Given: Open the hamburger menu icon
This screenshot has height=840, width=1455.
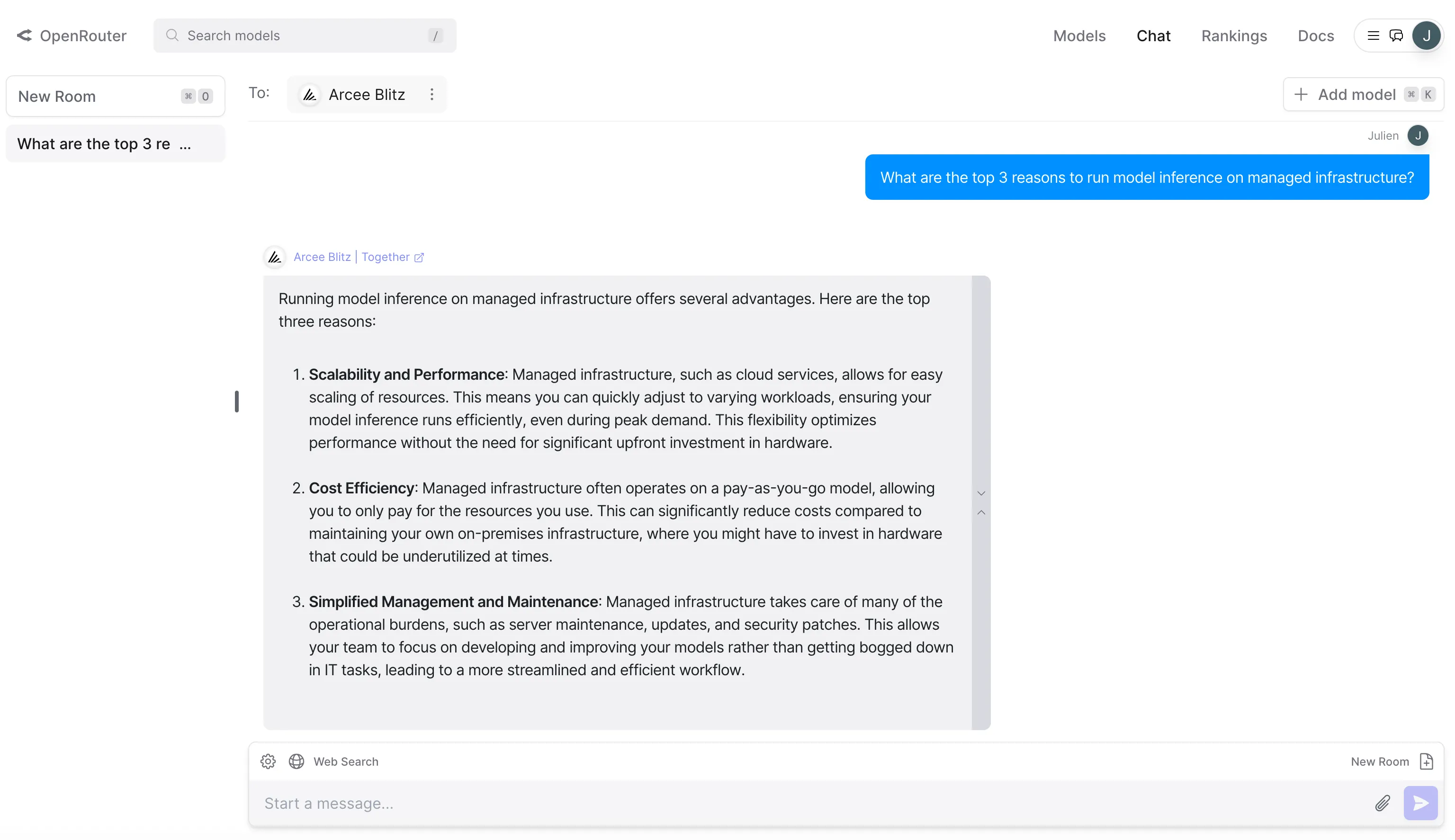Looking at the screenshot, I should point(1373,36).
